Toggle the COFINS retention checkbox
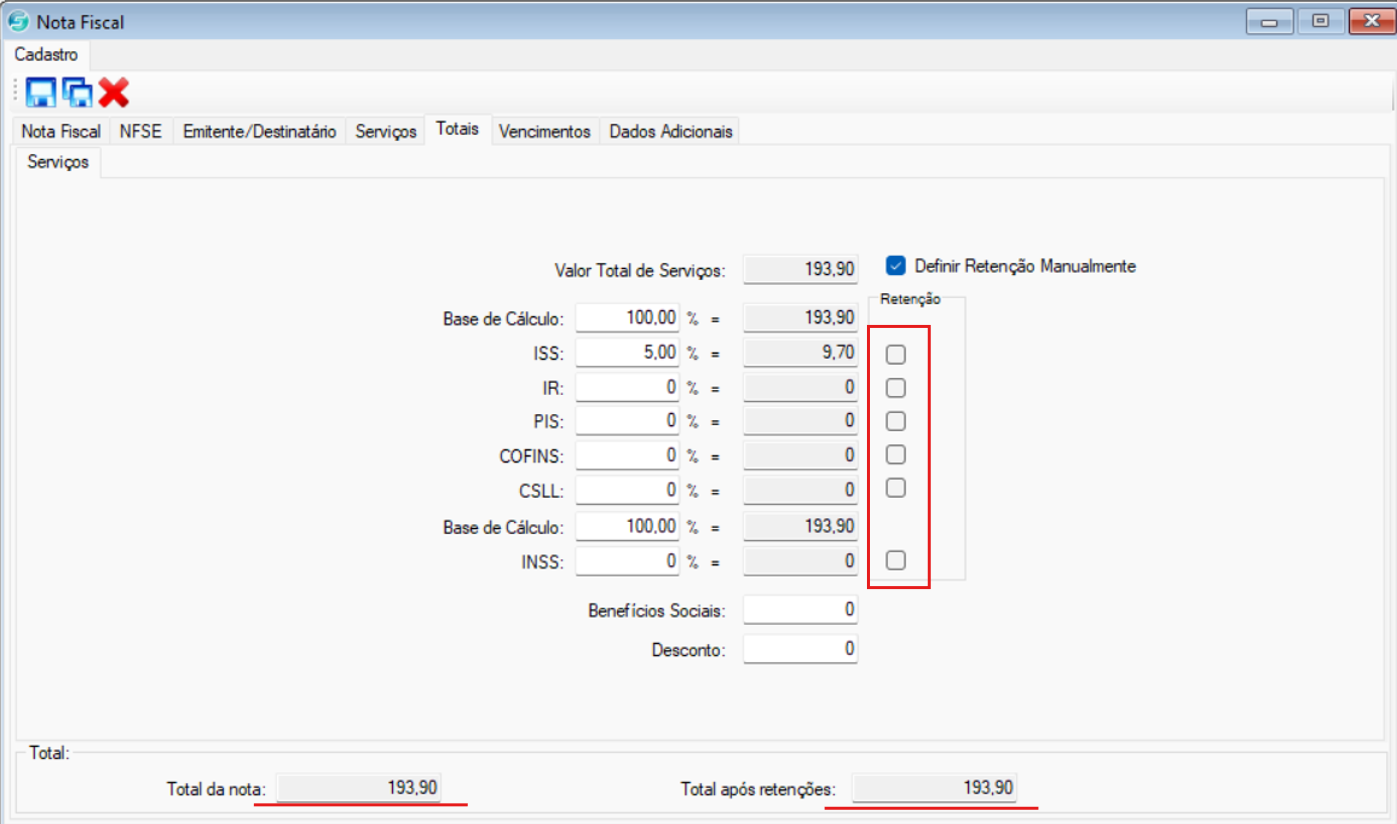The width and height of the screenshot is (1397, 824). (896, 455)
